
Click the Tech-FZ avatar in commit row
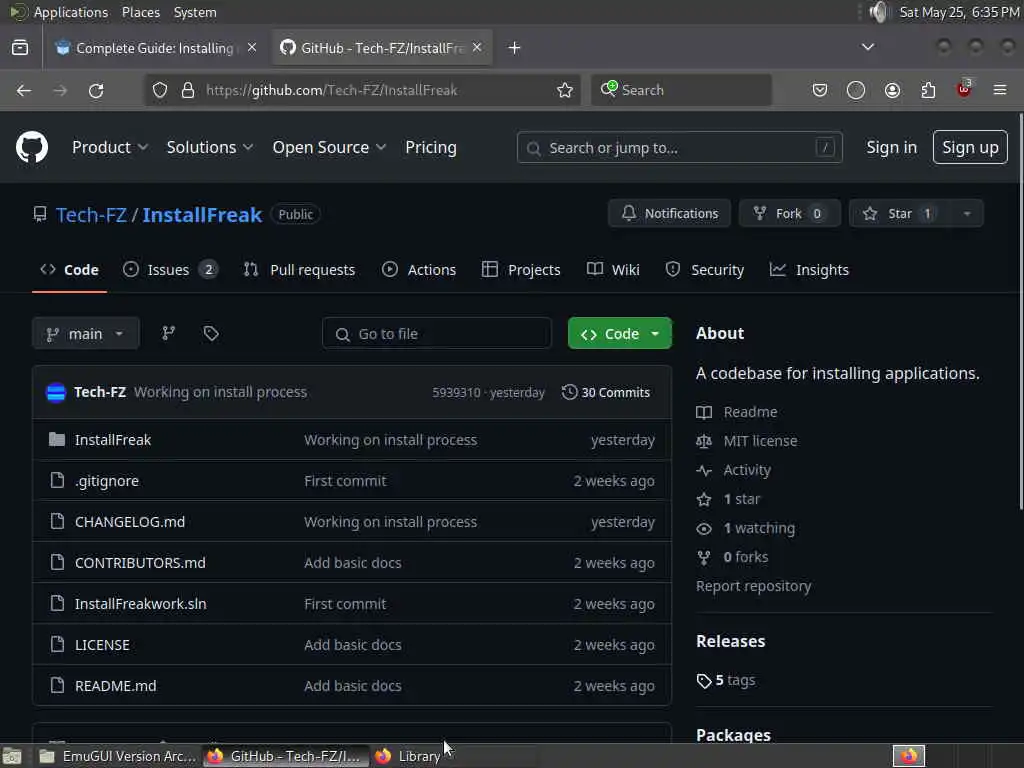tap(56, 392)
